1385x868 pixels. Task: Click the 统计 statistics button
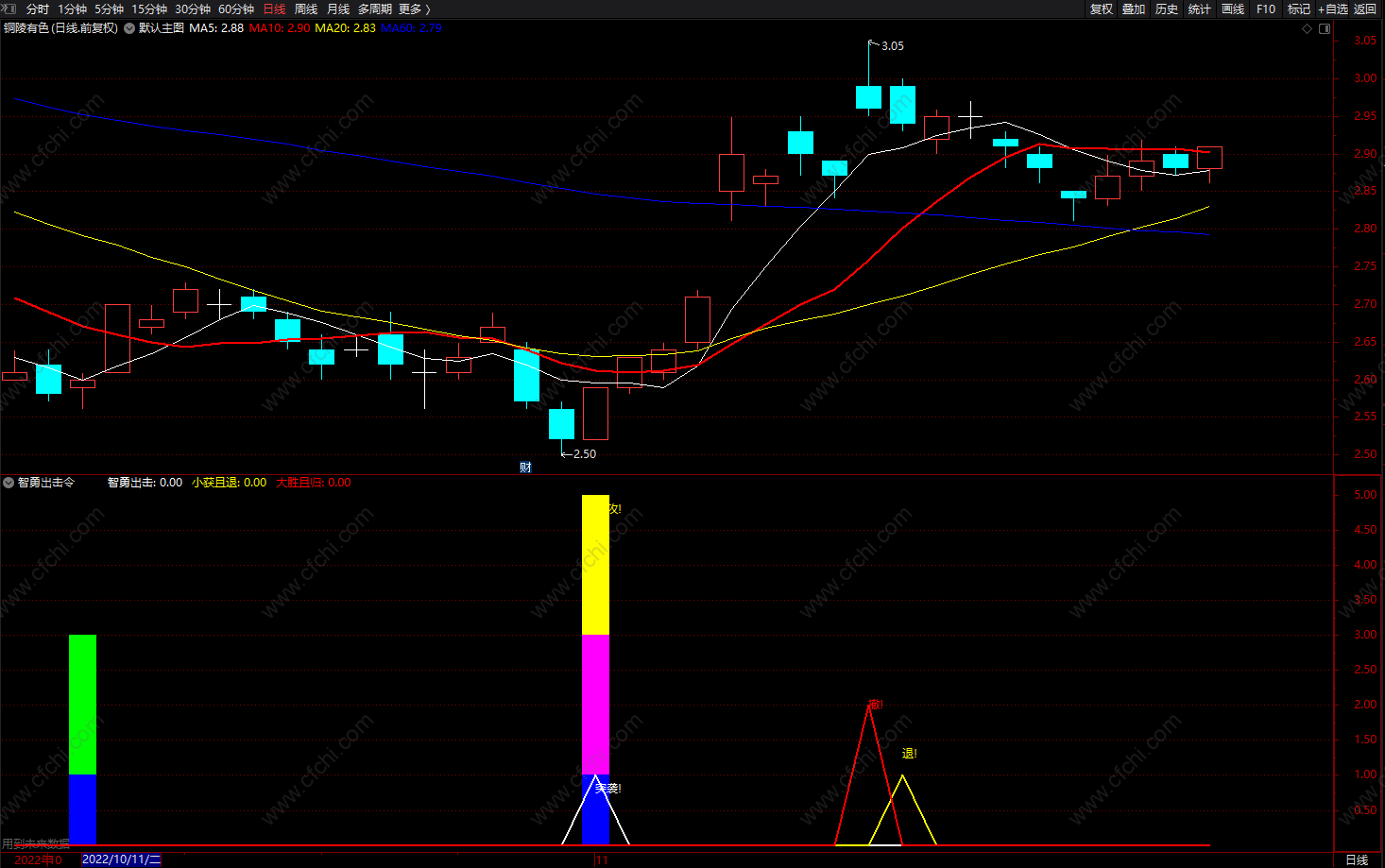coord(1200,9)
